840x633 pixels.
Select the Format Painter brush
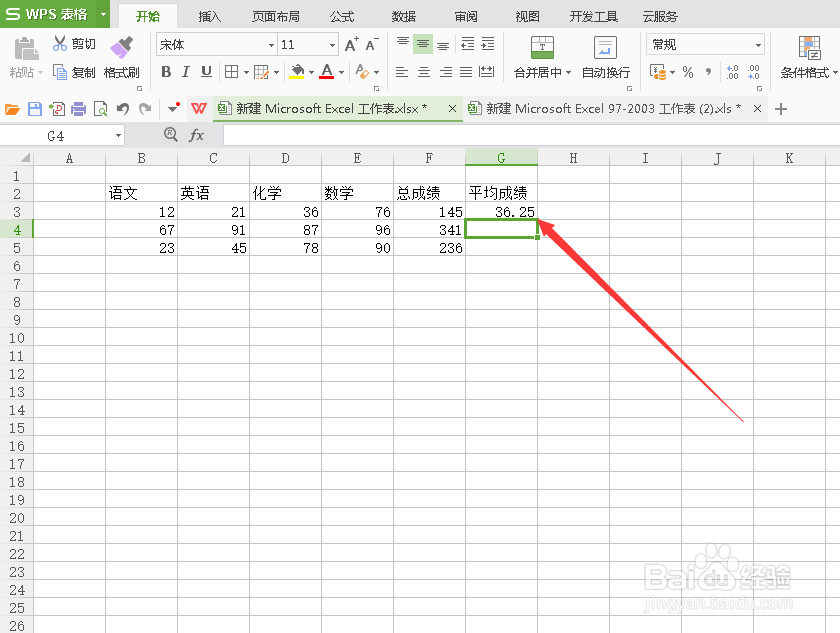pyautogui.click(x=122, y=48)
